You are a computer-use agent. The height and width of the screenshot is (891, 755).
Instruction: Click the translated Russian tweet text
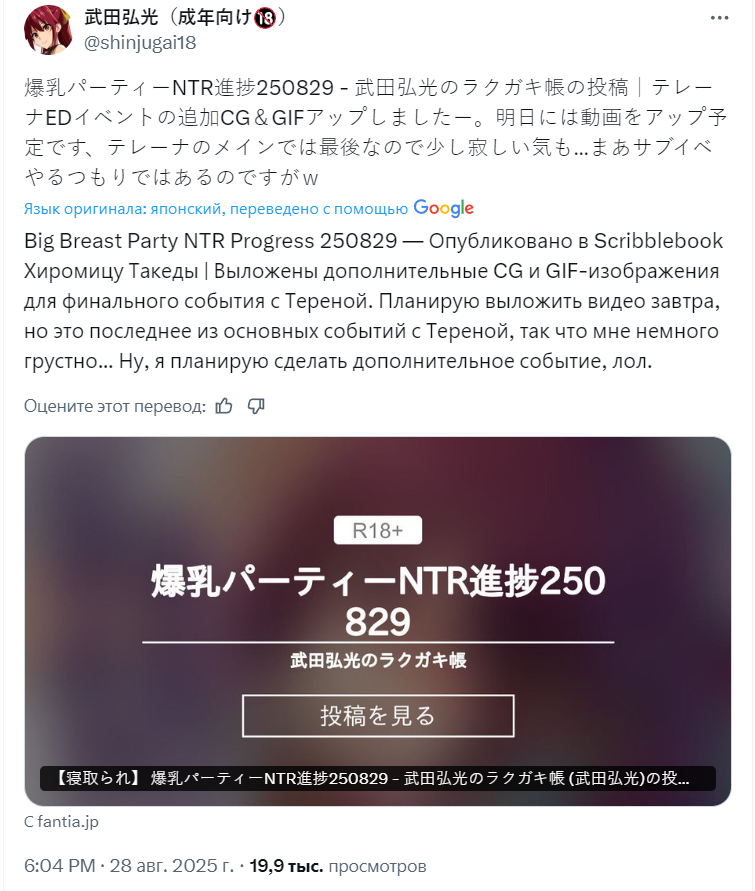pos(373,301)
